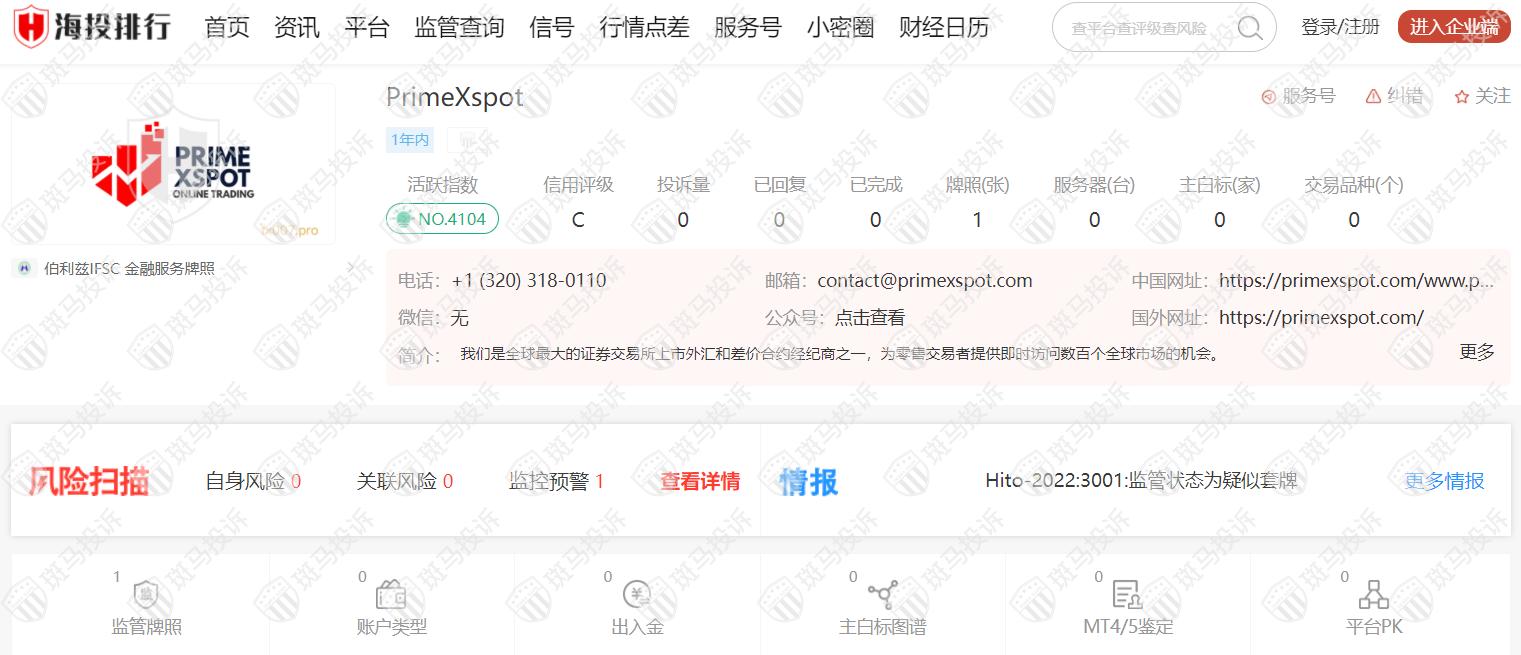Viewport: 1521px width, 655px height.
Task: Open the MT4/5鉴定 document icon
Action: tap(1127, 596)
